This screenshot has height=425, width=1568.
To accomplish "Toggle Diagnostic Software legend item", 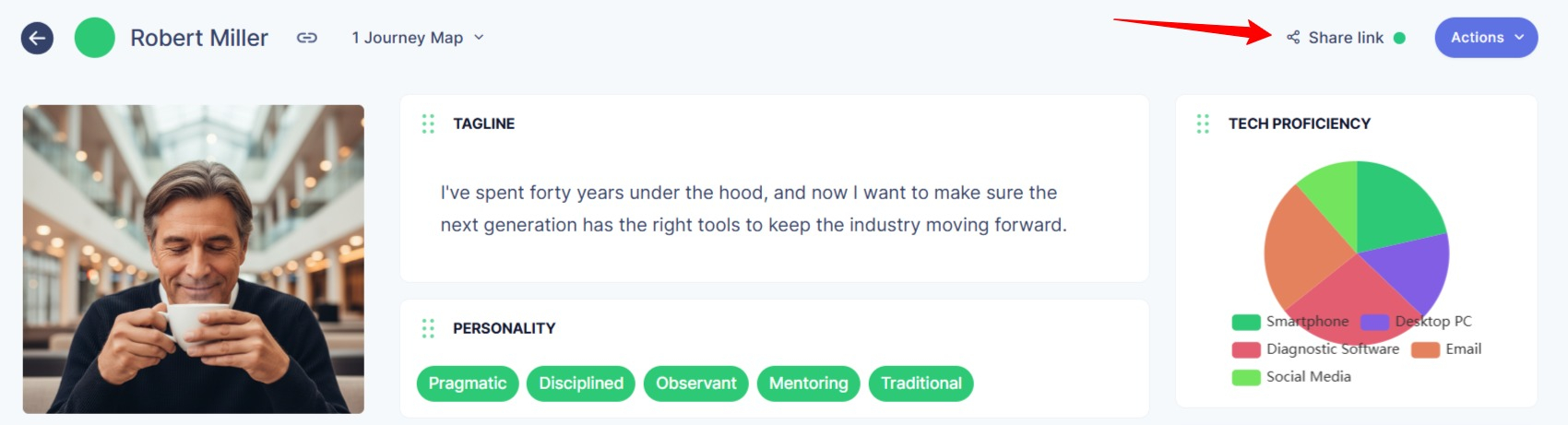I will pyautogui.click(x=1316, y=349).
